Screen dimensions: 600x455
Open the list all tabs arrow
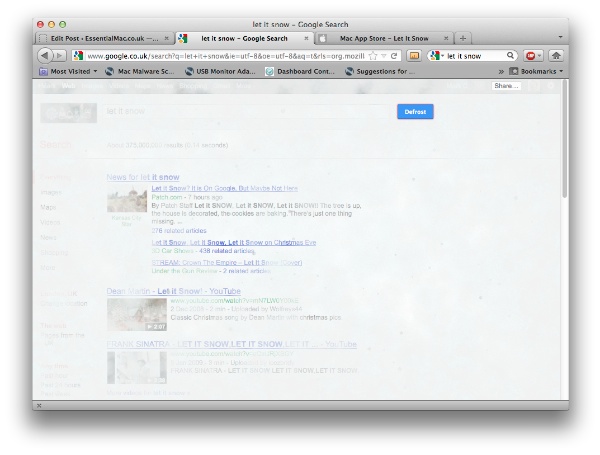560,37
